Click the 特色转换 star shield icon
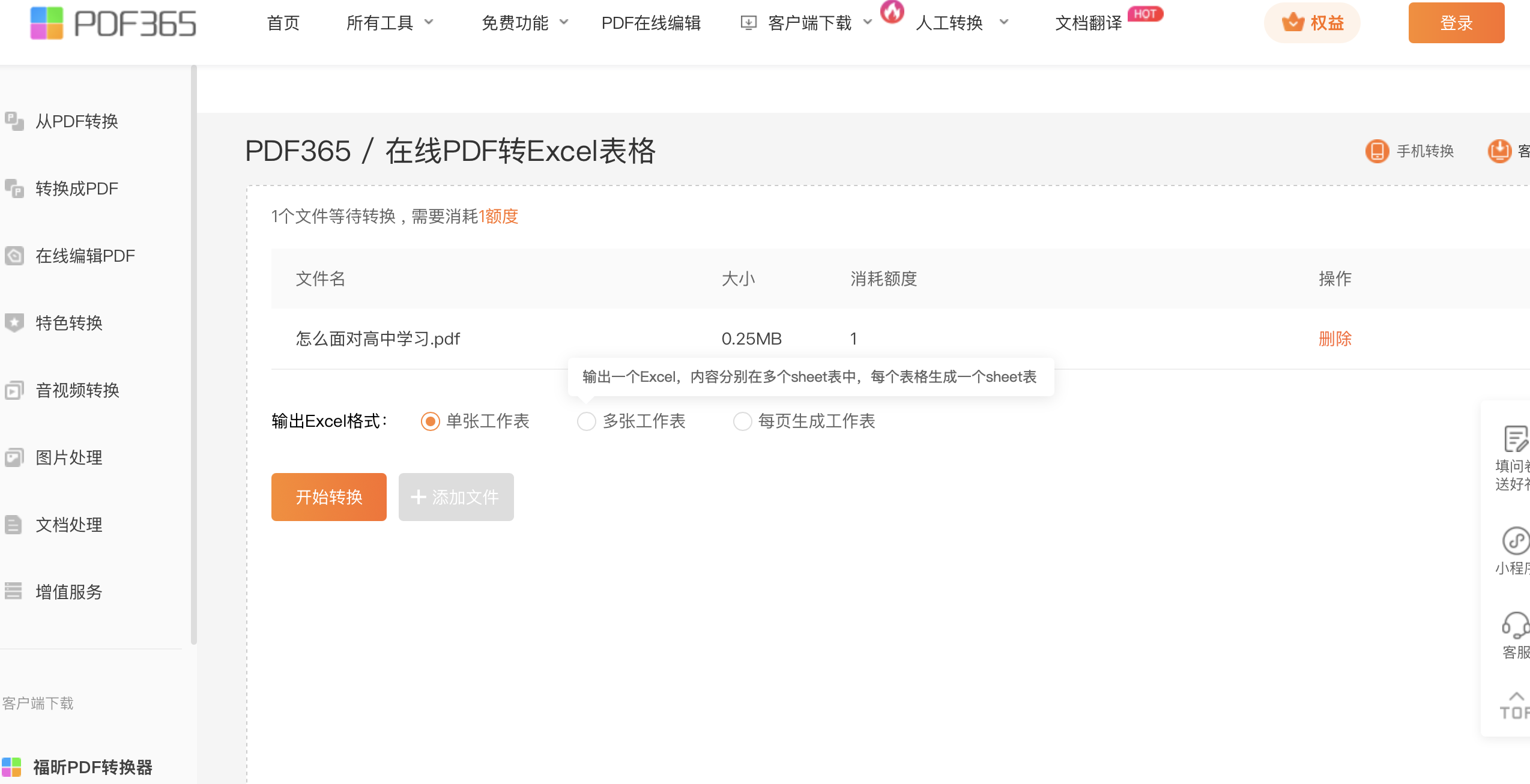This screenshot has width=1530, height=784. [14, 323]
